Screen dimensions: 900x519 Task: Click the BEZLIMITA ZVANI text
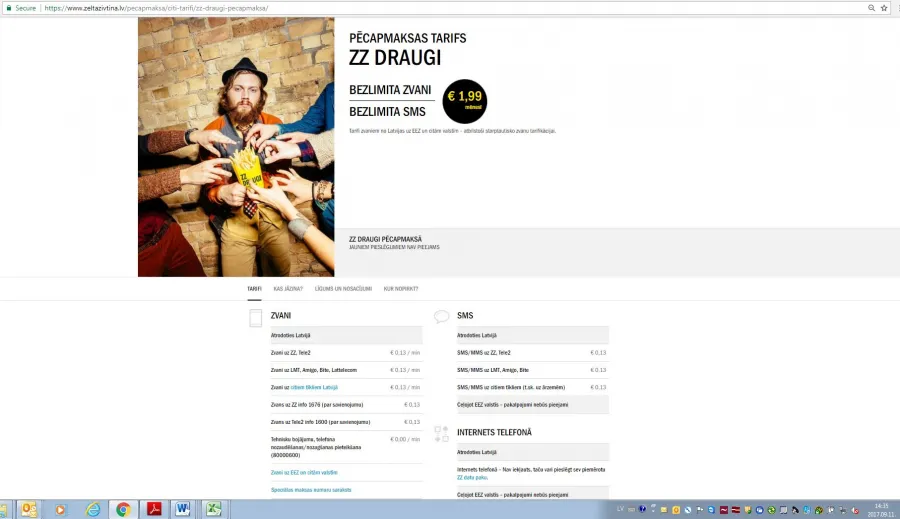coord(390,90)
